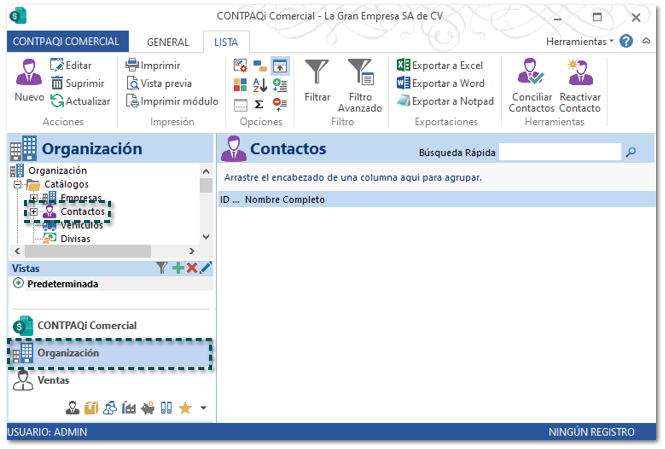Screen dimensions: 665x449
Task: Delete view with the red X
Action: (192, 268)
